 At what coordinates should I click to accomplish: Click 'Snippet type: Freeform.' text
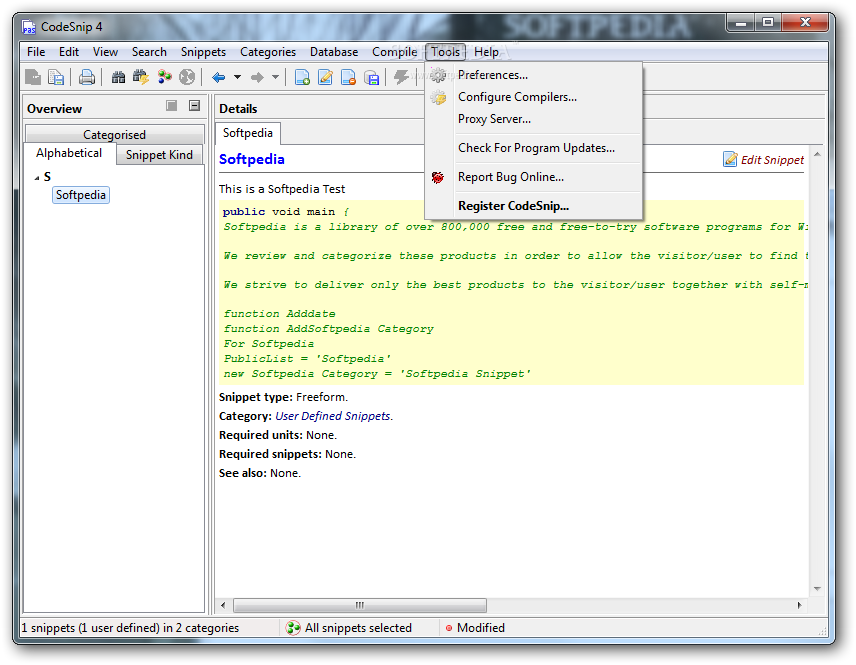click(x=283, y=397)
